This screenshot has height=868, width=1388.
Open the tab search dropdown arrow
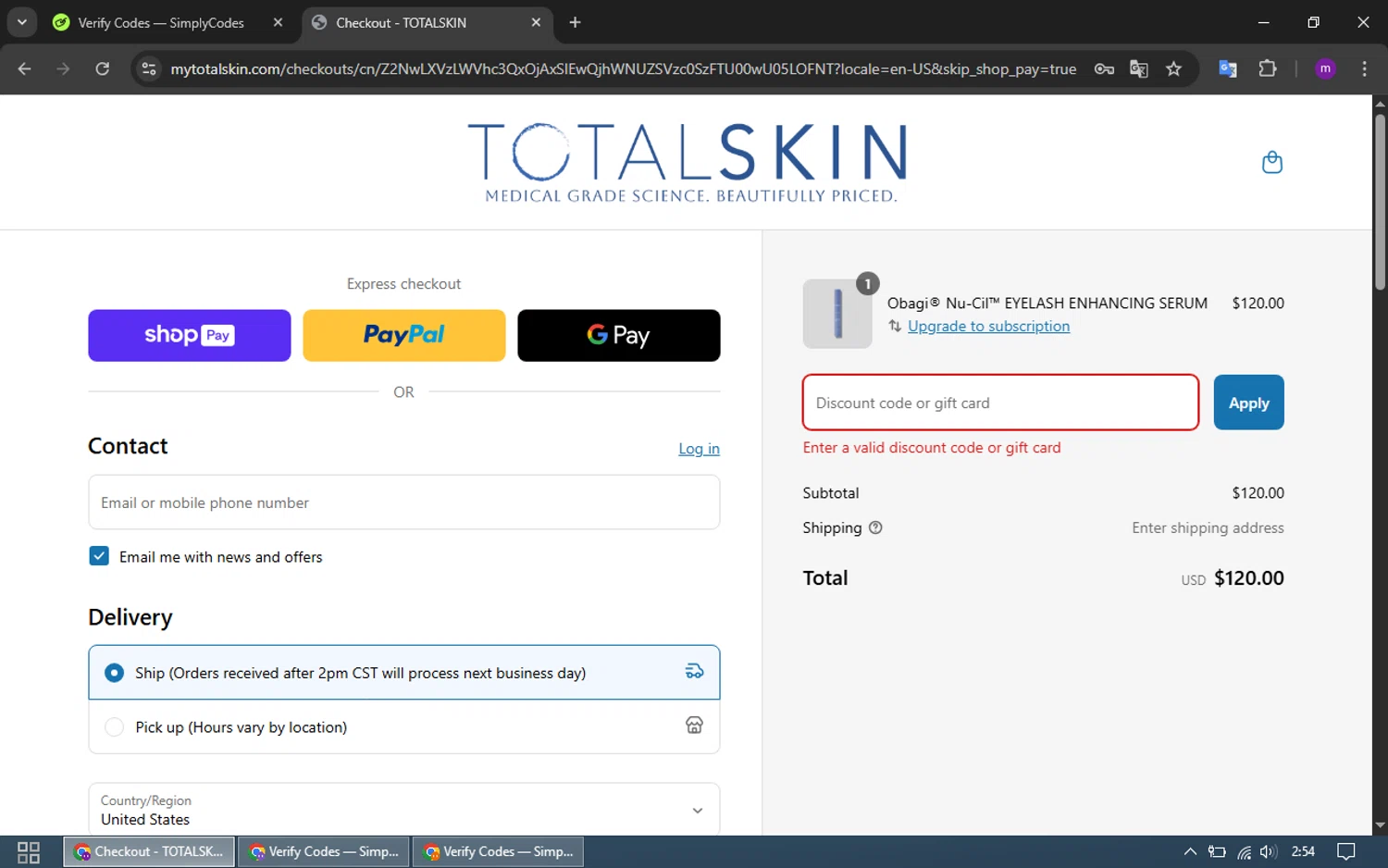[21, 22]
